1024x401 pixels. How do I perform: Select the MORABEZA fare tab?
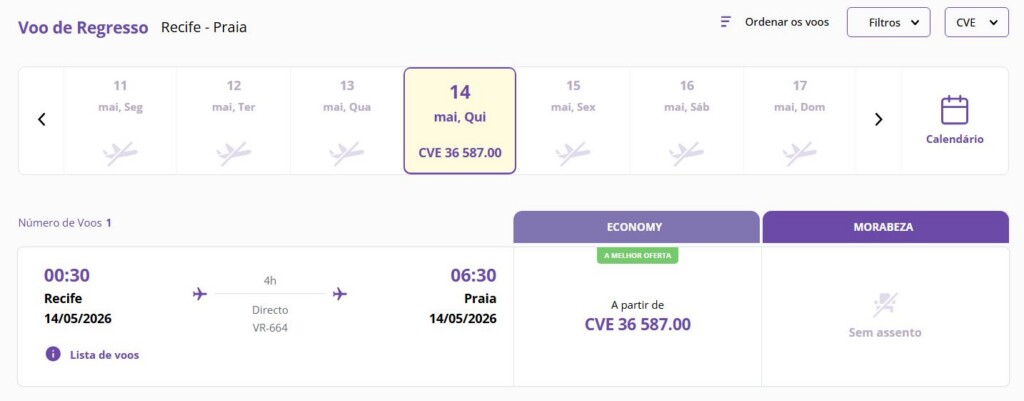[x=885, y=227]
